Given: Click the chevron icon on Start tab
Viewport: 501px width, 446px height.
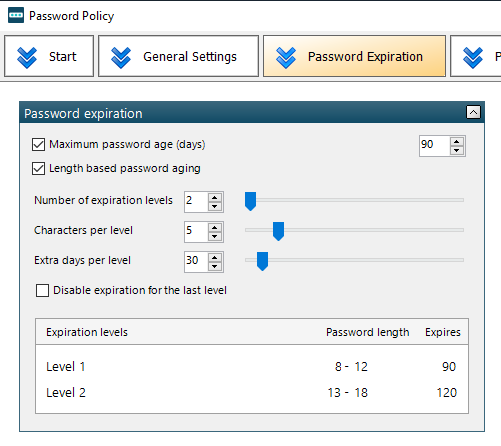Looking at the screenshot, I should [x=27, y=57].
